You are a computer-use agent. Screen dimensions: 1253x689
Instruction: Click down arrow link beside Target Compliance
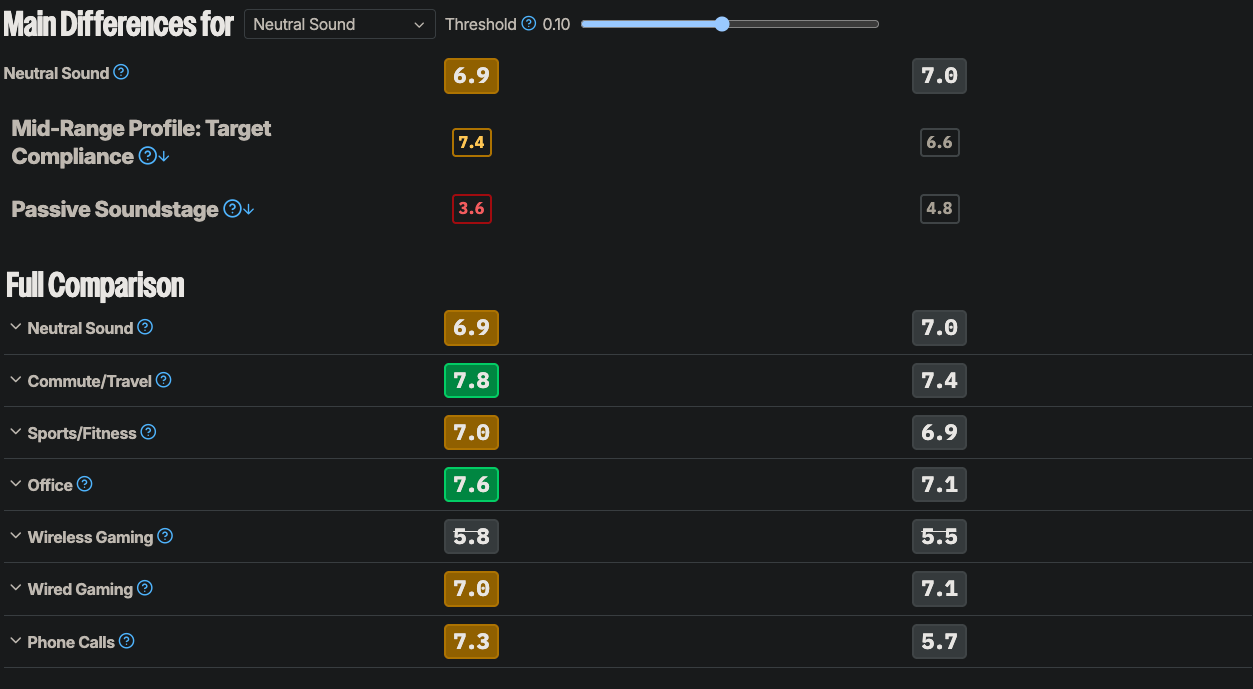point(164,157)
